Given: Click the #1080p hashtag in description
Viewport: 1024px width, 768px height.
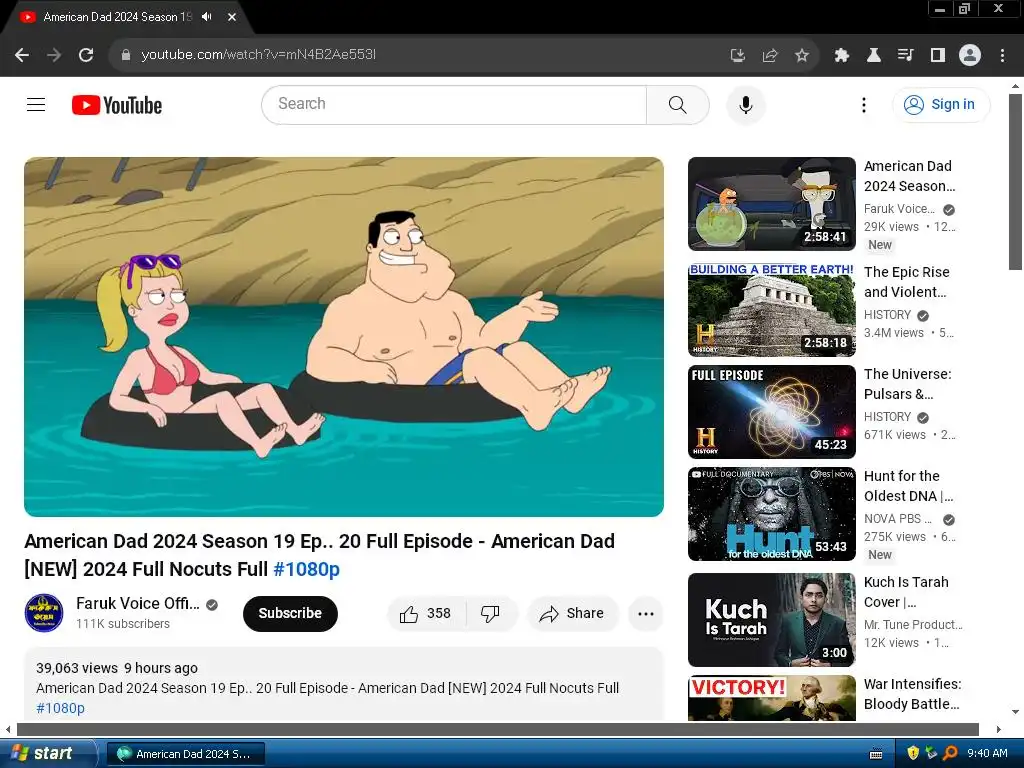Looking at the screenshot, I should pos(60,708).
